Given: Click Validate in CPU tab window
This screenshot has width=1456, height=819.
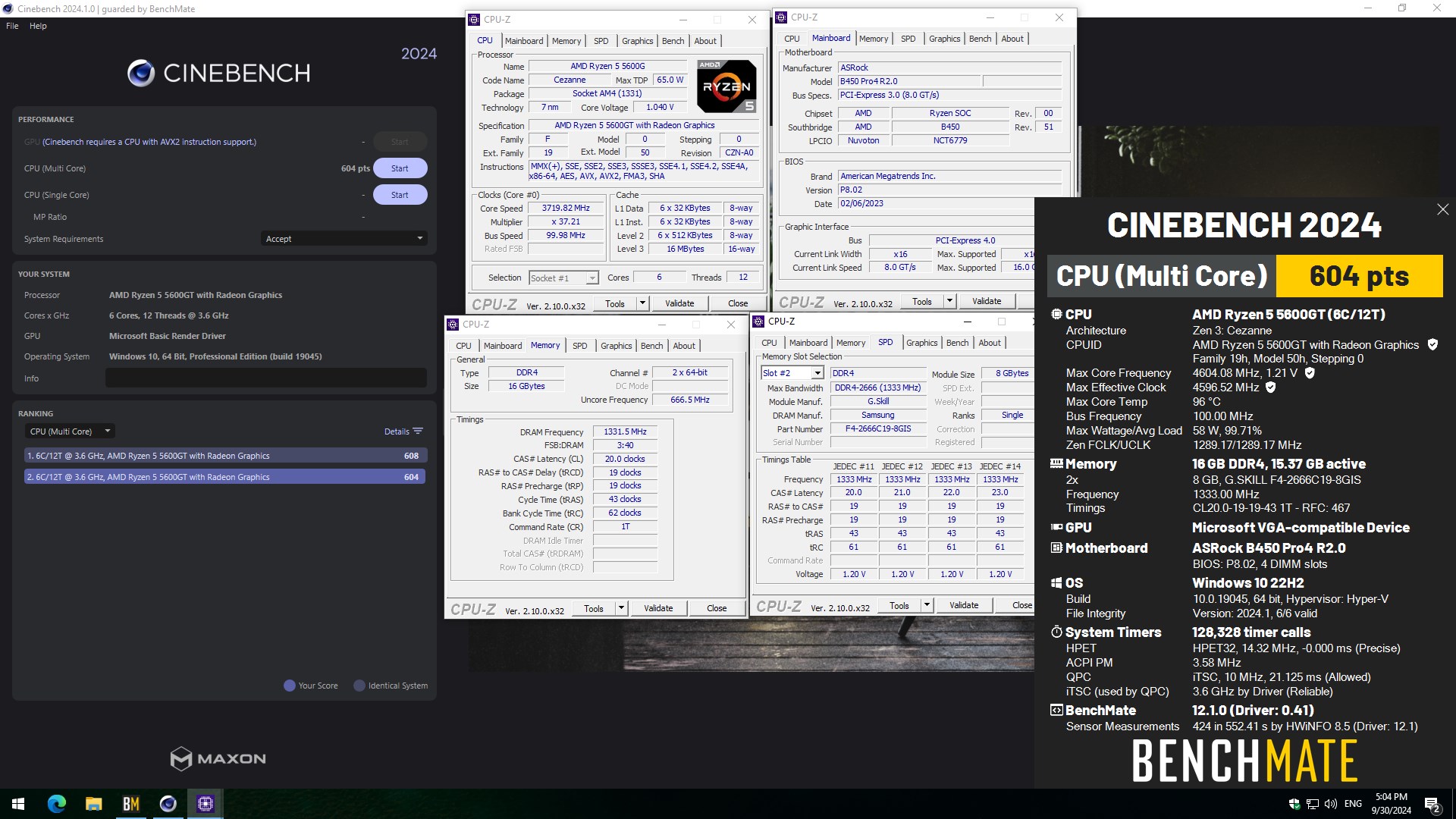Looking at the screenshot, I should [679, 303].
